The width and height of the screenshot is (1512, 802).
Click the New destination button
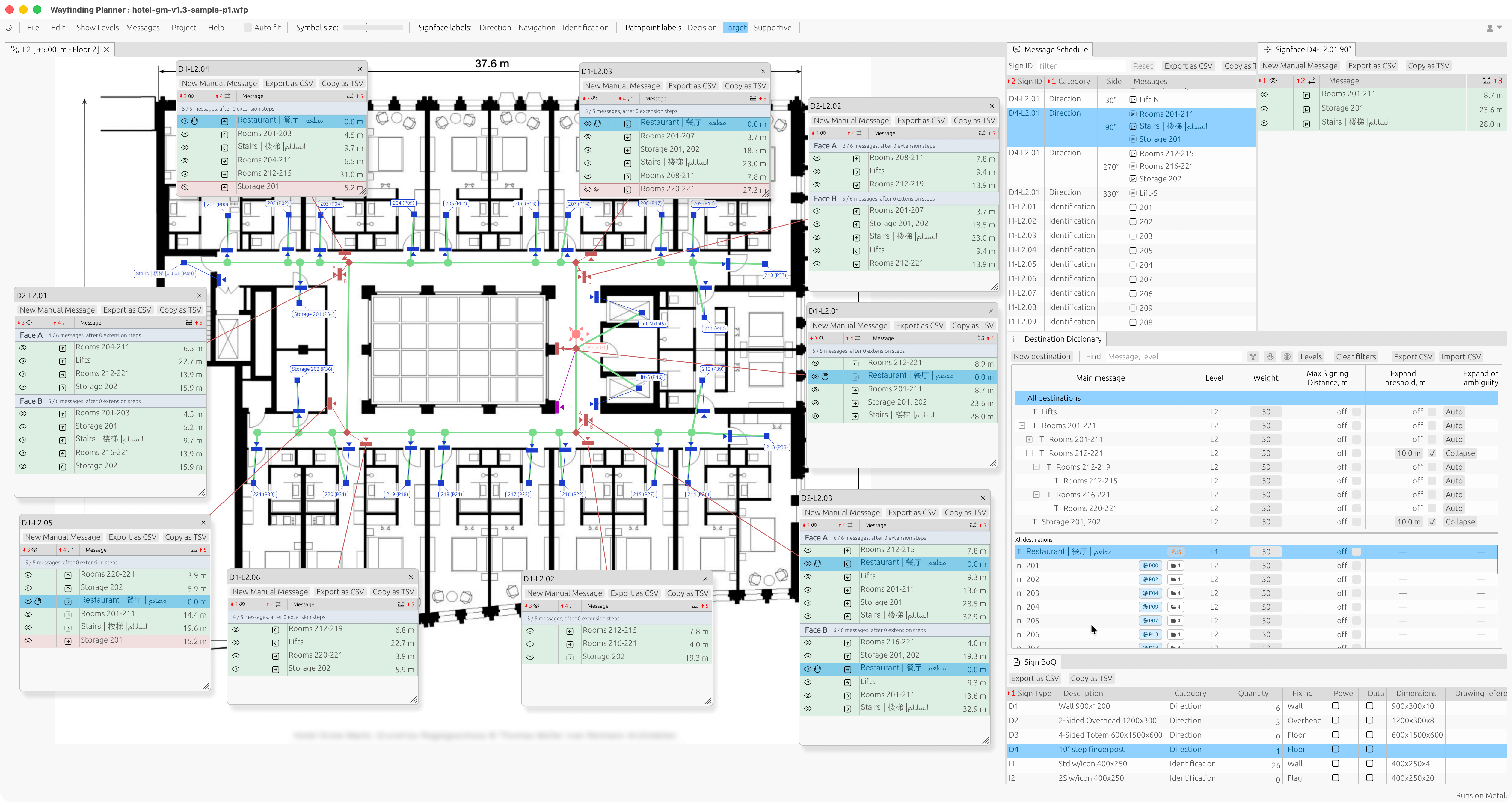(1042, 357)
